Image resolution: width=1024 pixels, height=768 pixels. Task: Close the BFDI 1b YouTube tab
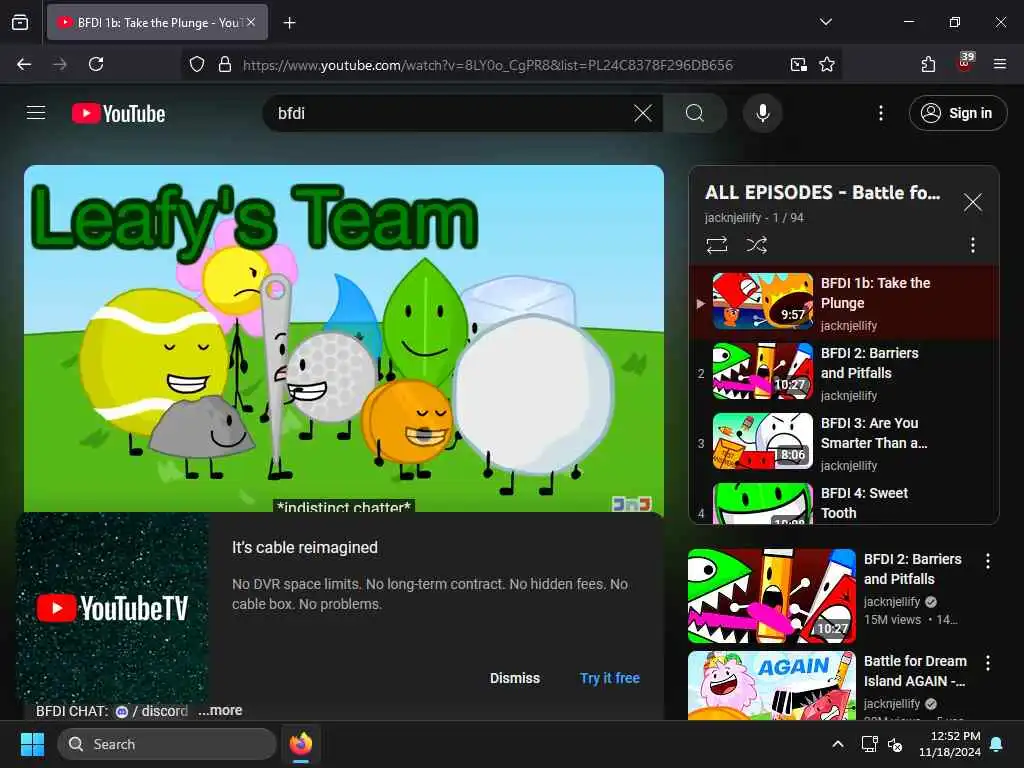(x=251, y=22)
